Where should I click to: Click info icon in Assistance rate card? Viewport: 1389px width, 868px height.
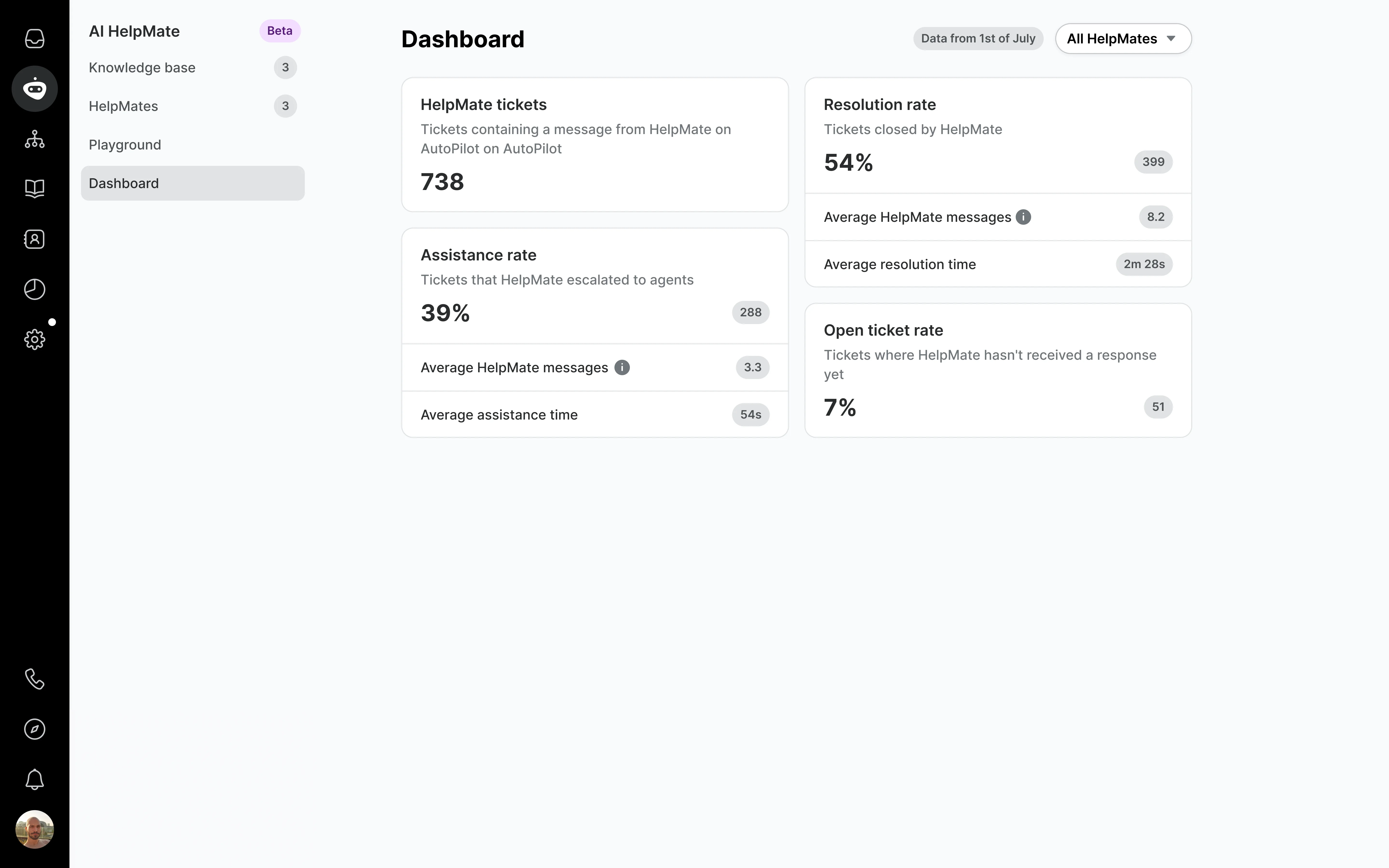(622, 367)
